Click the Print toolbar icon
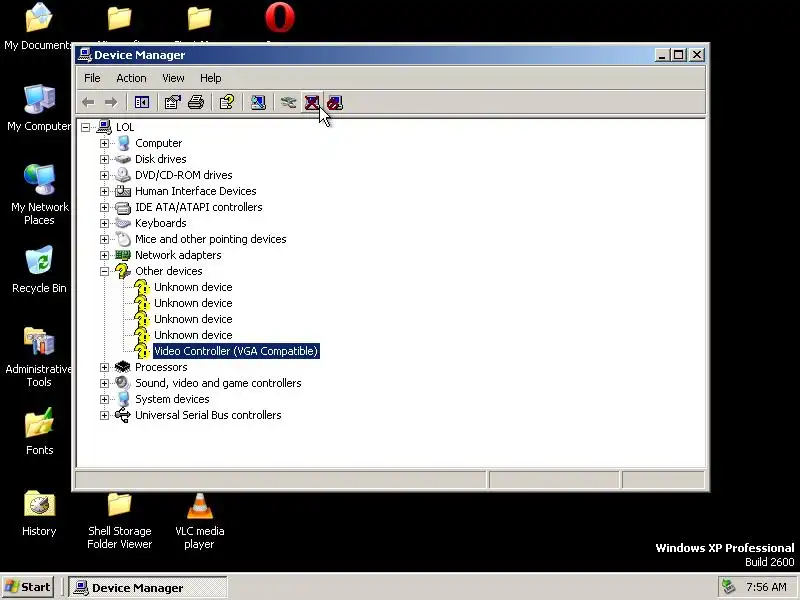Screen dimensions: 800x600 [x=196, y=103]
